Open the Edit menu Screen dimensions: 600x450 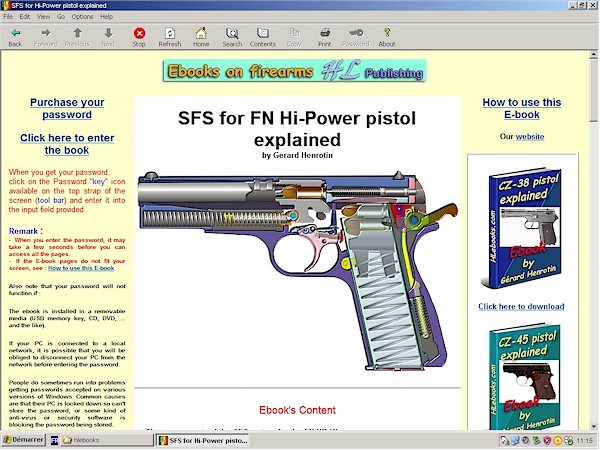(x=25, y=17)
